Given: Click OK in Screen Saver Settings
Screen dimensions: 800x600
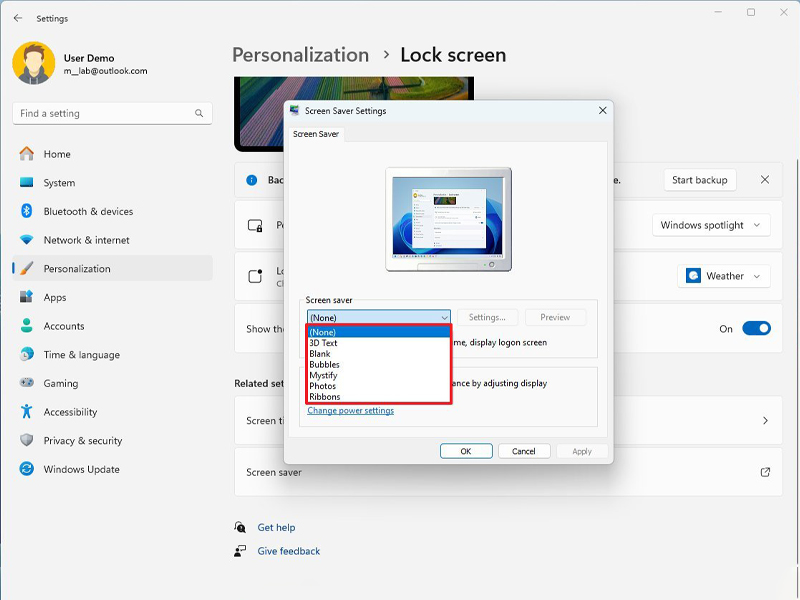Looking at the screenshot, I should pyautogui.click(x=466, y=451).
